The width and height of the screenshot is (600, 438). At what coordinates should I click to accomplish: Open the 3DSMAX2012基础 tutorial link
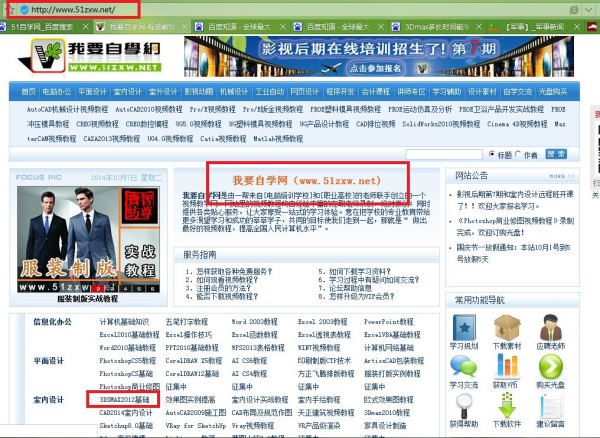tap(124, 399)
